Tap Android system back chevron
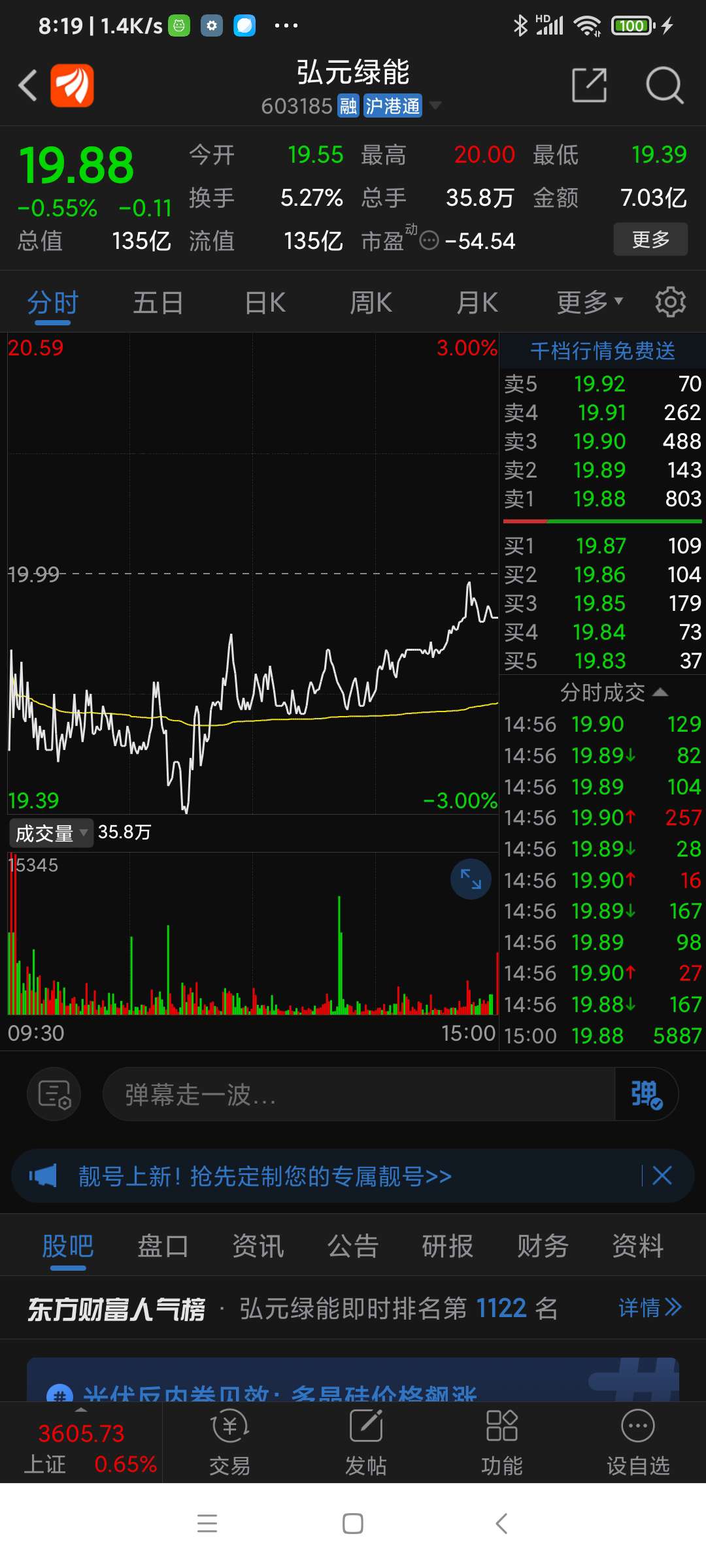 point(501,1524)
